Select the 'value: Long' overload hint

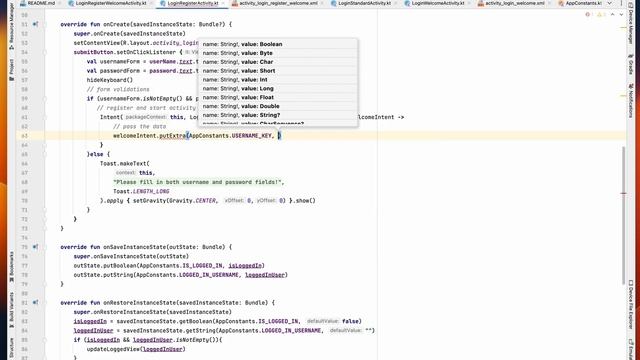[278, 89]
